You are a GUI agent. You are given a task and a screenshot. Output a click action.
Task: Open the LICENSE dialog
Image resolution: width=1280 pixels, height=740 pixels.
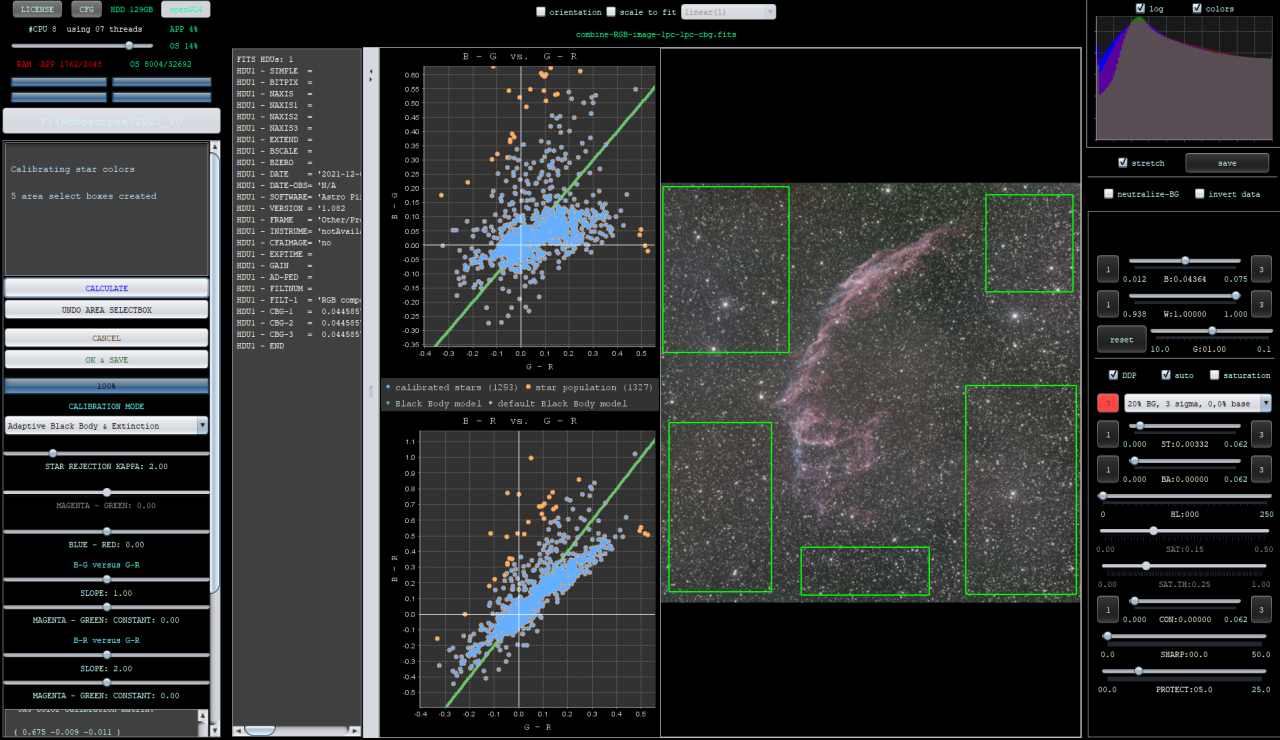(38, 9)
